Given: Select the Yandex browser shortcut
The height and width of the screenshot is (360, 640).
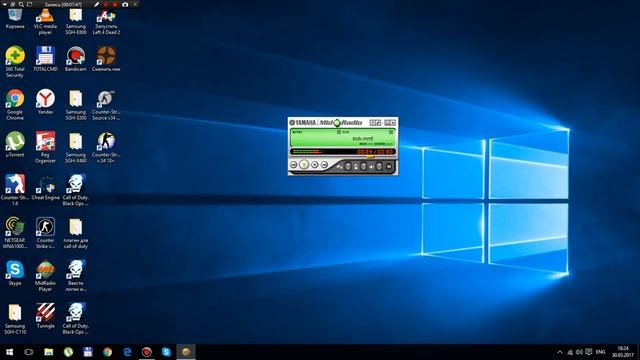Looking at the screenshot, I should [x=45, y=102].
